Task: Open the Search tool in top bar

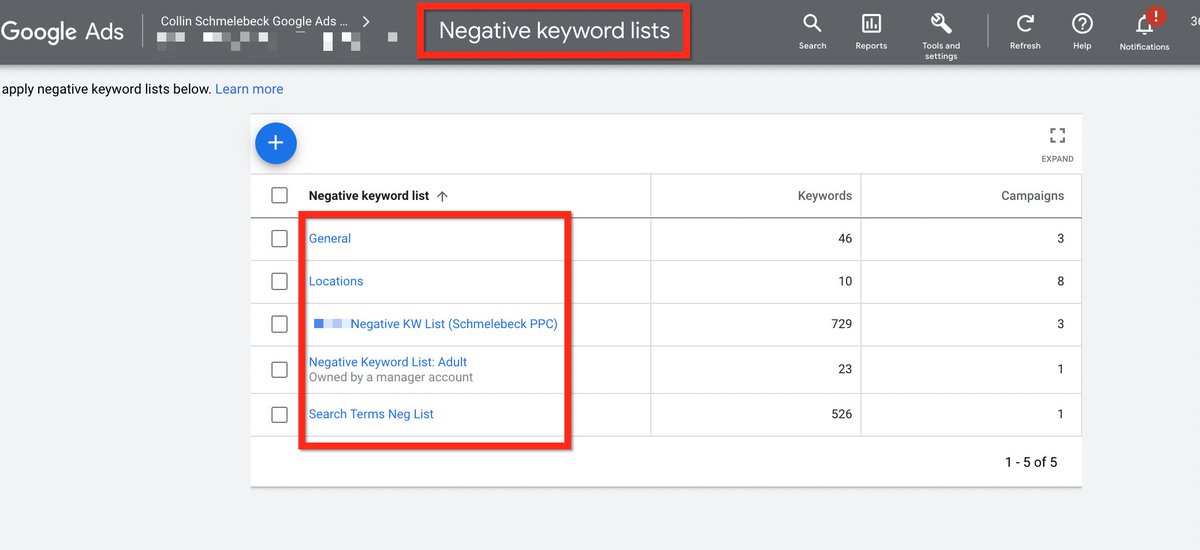Action: (812, 31)
